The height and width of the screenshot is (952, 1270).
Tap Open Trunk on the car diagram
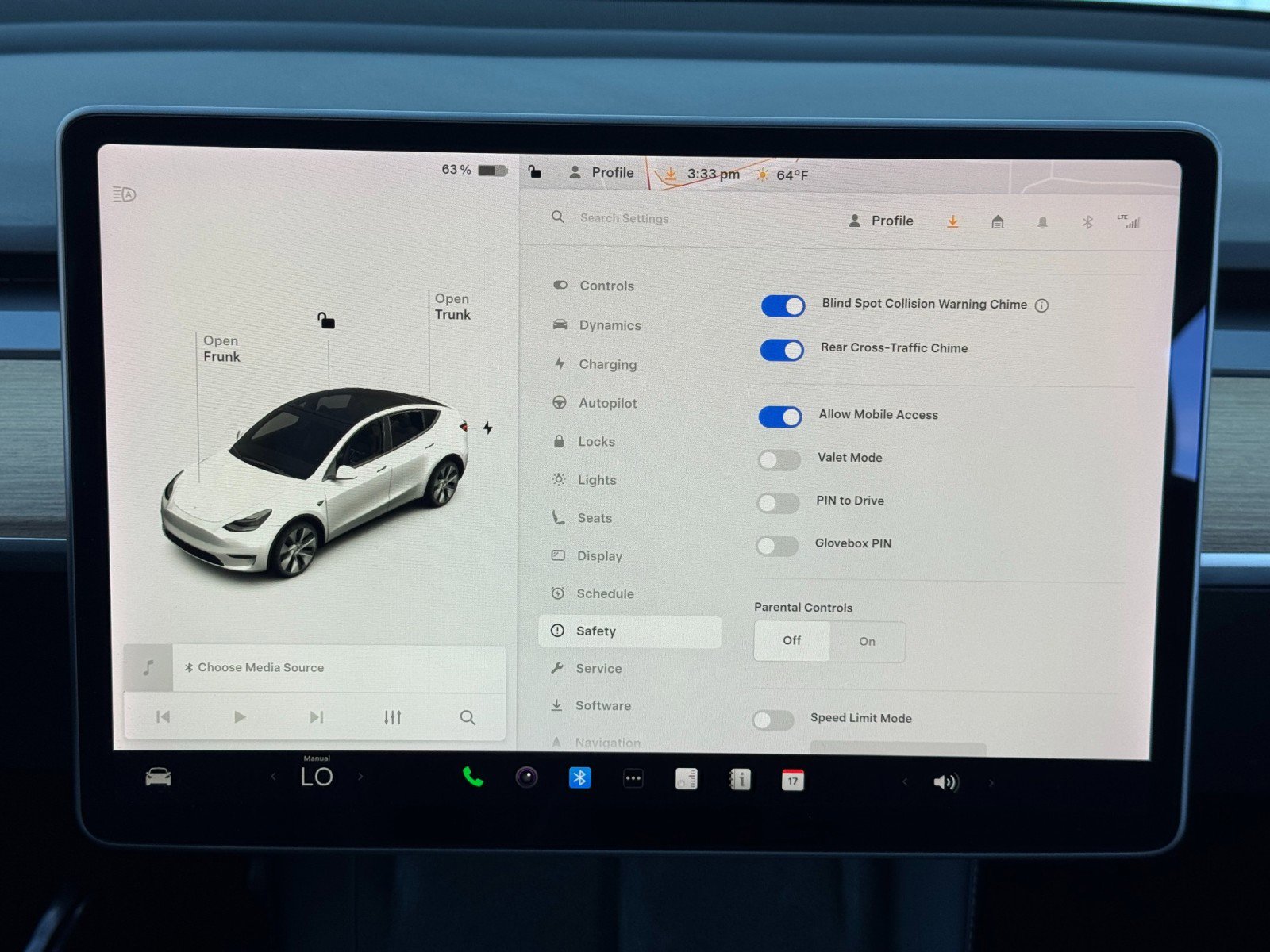[452, 307]
